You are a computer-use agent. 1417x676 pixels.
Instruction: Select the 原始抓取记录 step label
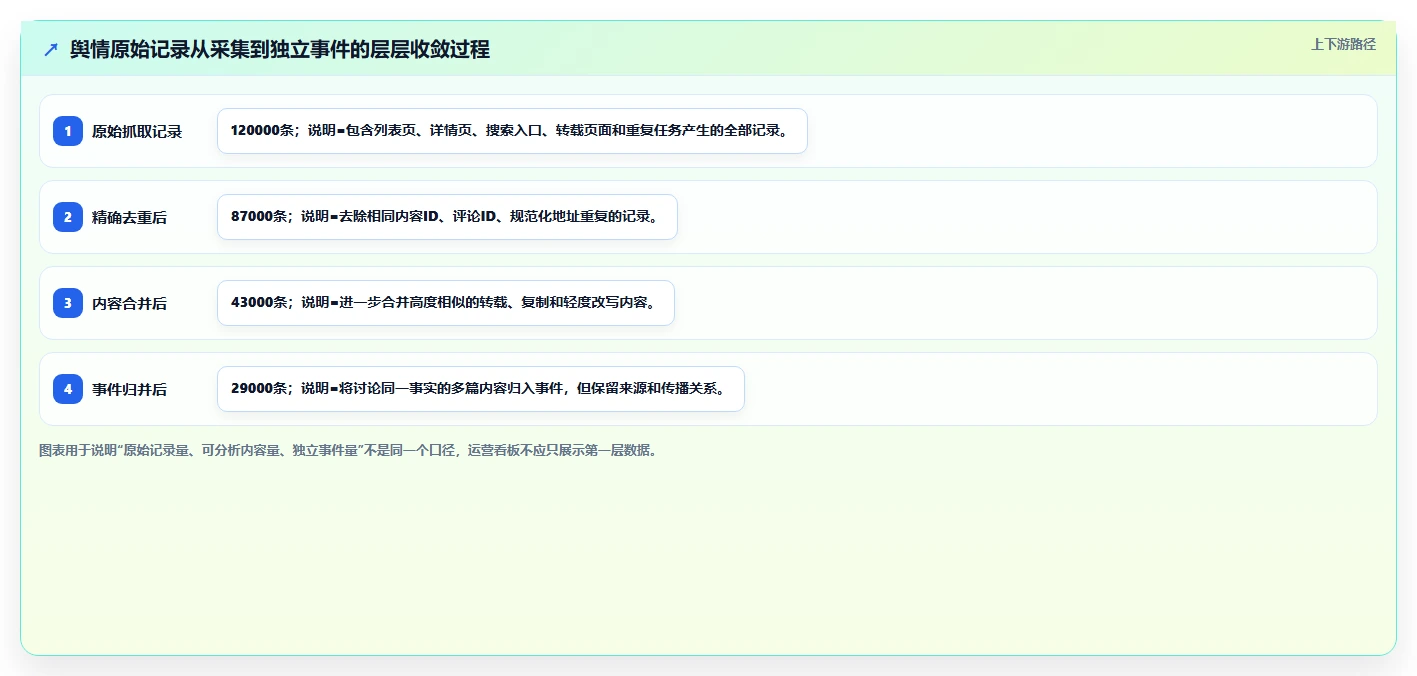[x=137, y=131]
